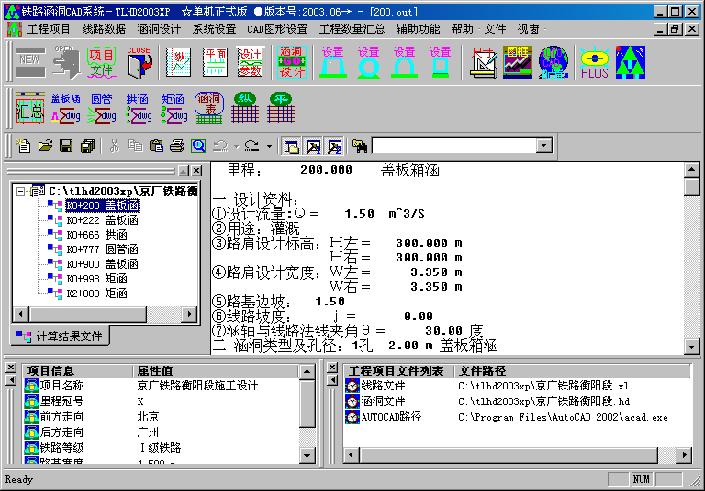Click the PLUS eye icon

[595, 62]
